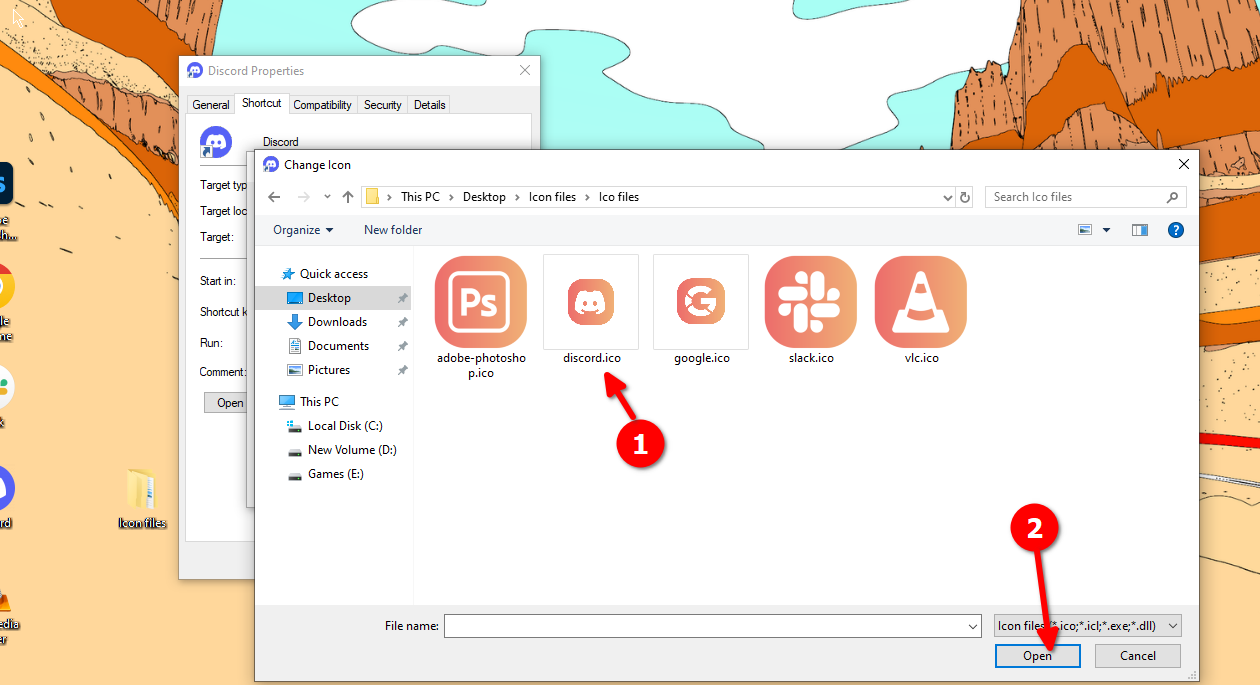Click Desktop in the address path

click(x=484, y=197)
